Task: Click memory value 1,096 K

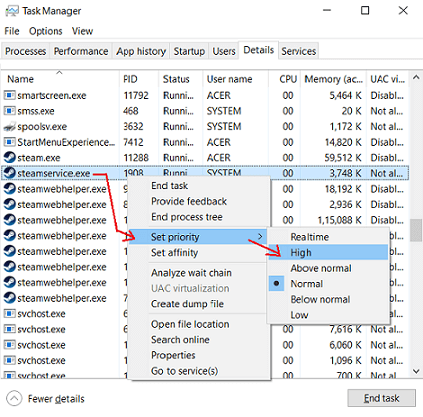Action: click(346, 361)
